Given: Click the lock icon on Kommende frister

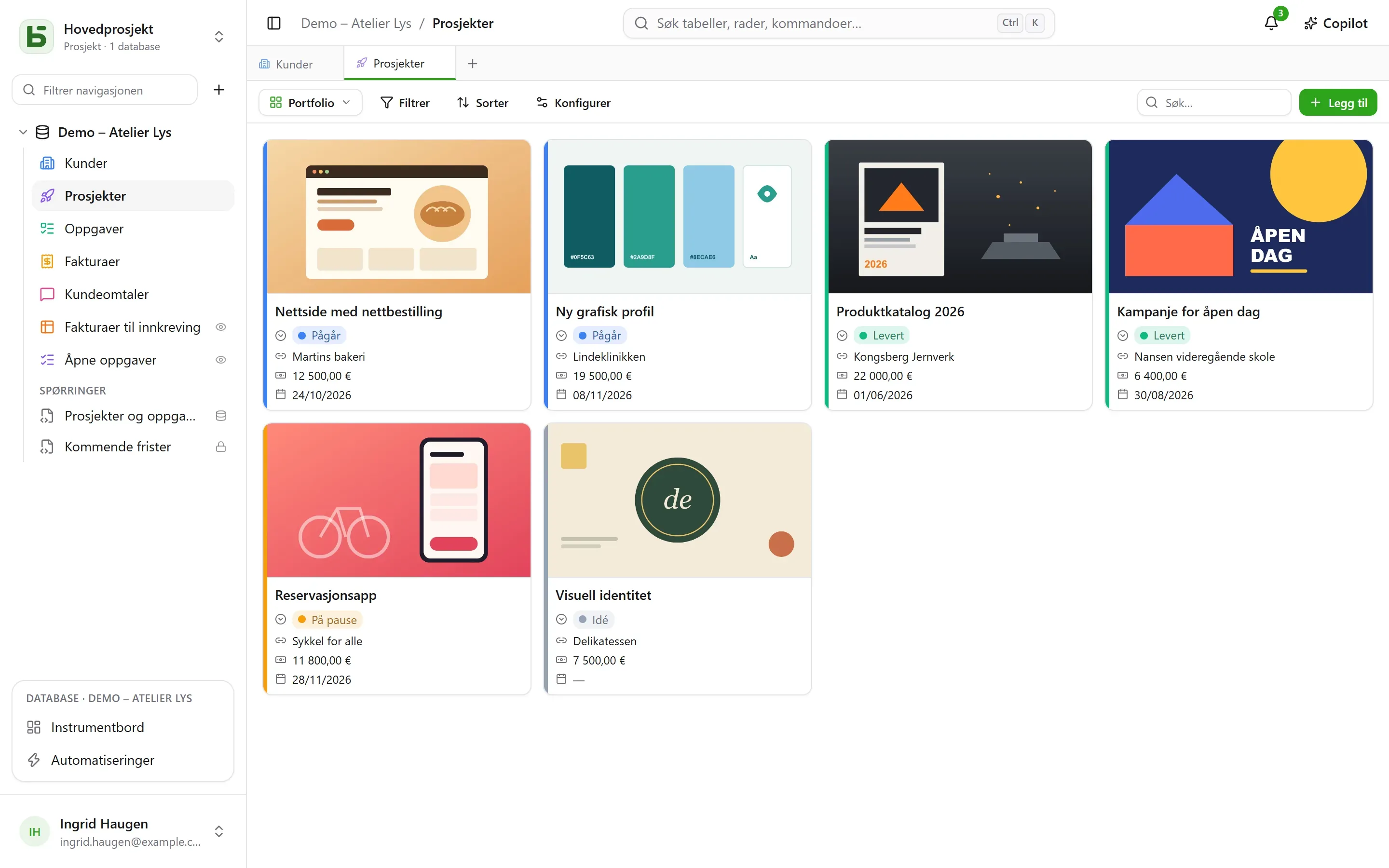Looking at the screenshot, I should 220,447.
